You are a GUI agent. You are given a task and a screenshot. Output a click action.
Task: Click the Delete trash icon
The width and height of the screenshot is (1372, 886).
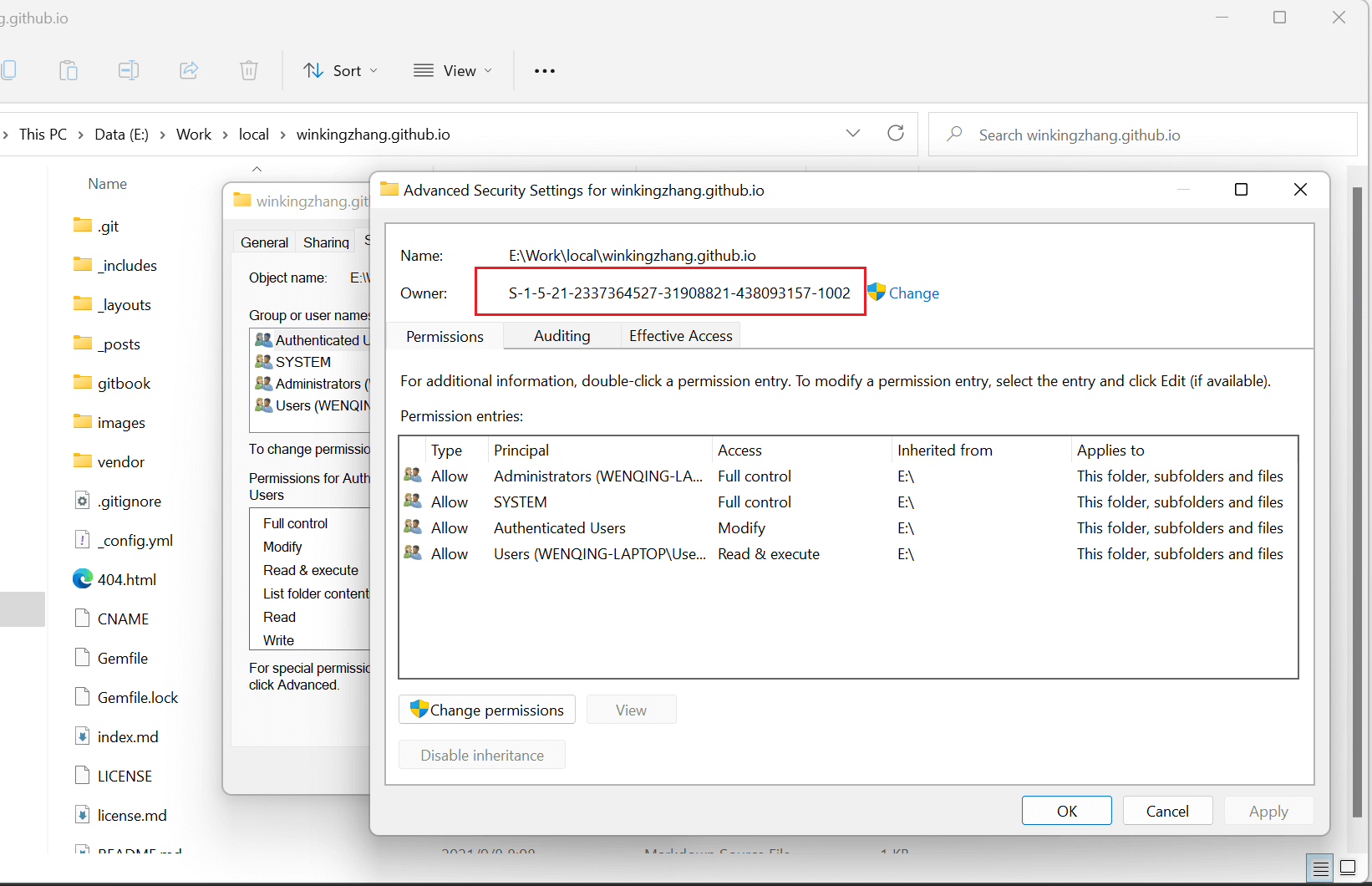(x=249, y=70)
